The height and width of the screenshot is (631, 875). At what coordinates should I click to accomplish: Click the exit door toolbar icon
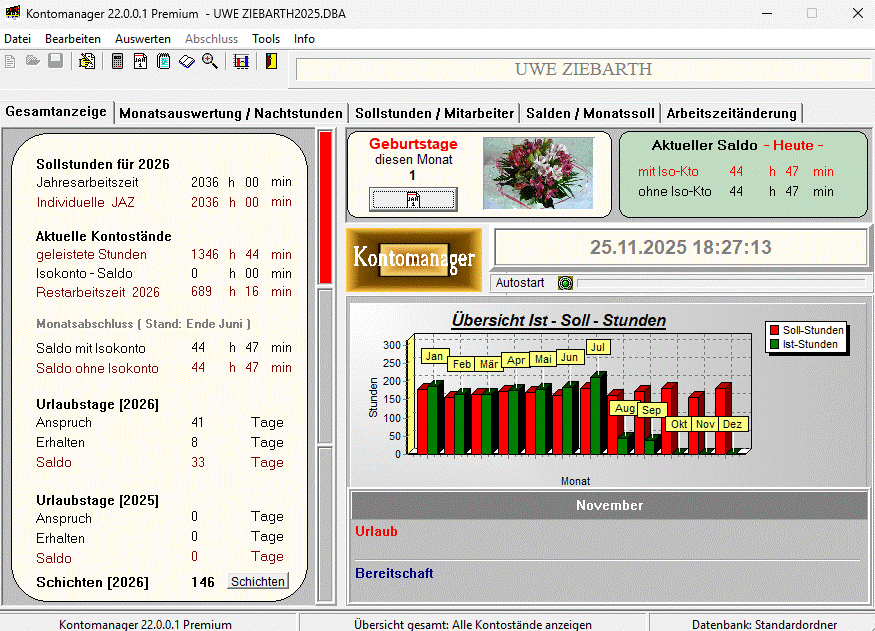(x=270, y=62)
